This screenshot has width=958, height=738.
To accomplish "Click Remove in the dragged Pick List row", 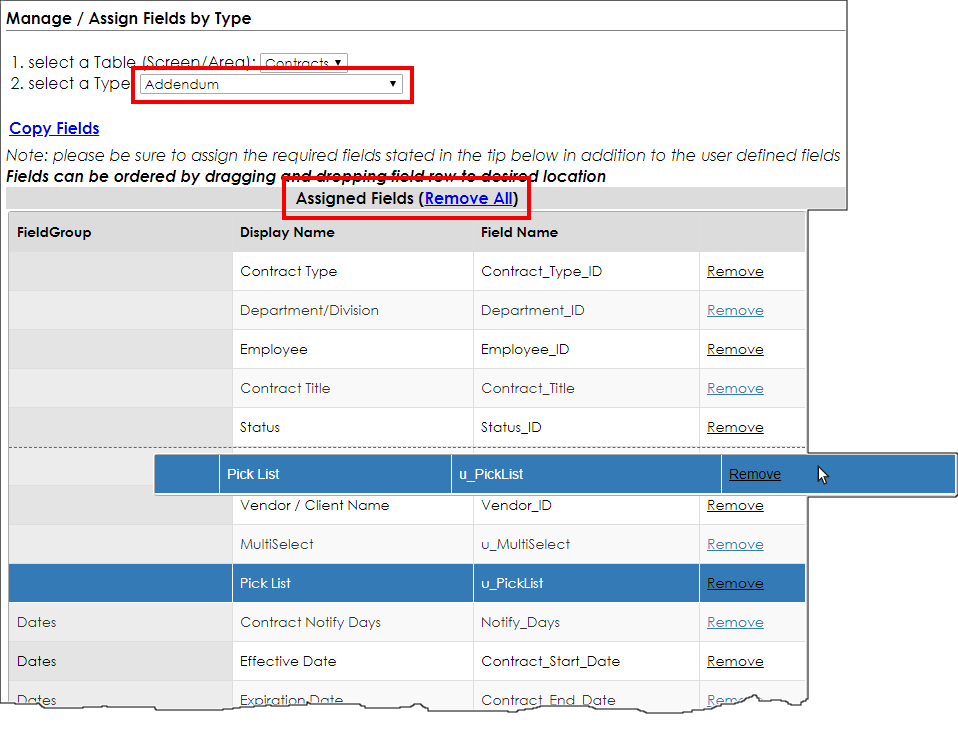I will coord(755,474).
